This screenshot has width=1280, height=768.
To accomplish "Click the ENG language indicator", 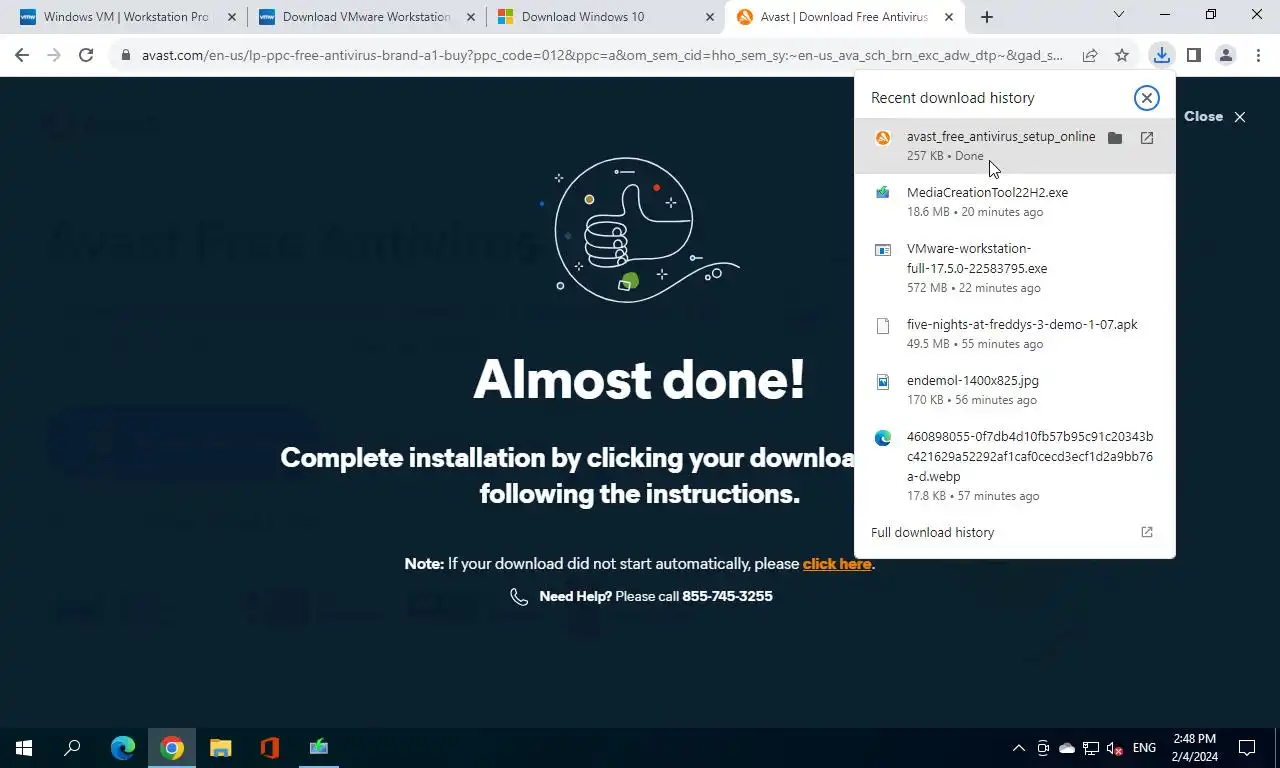I will [1144, 748].
